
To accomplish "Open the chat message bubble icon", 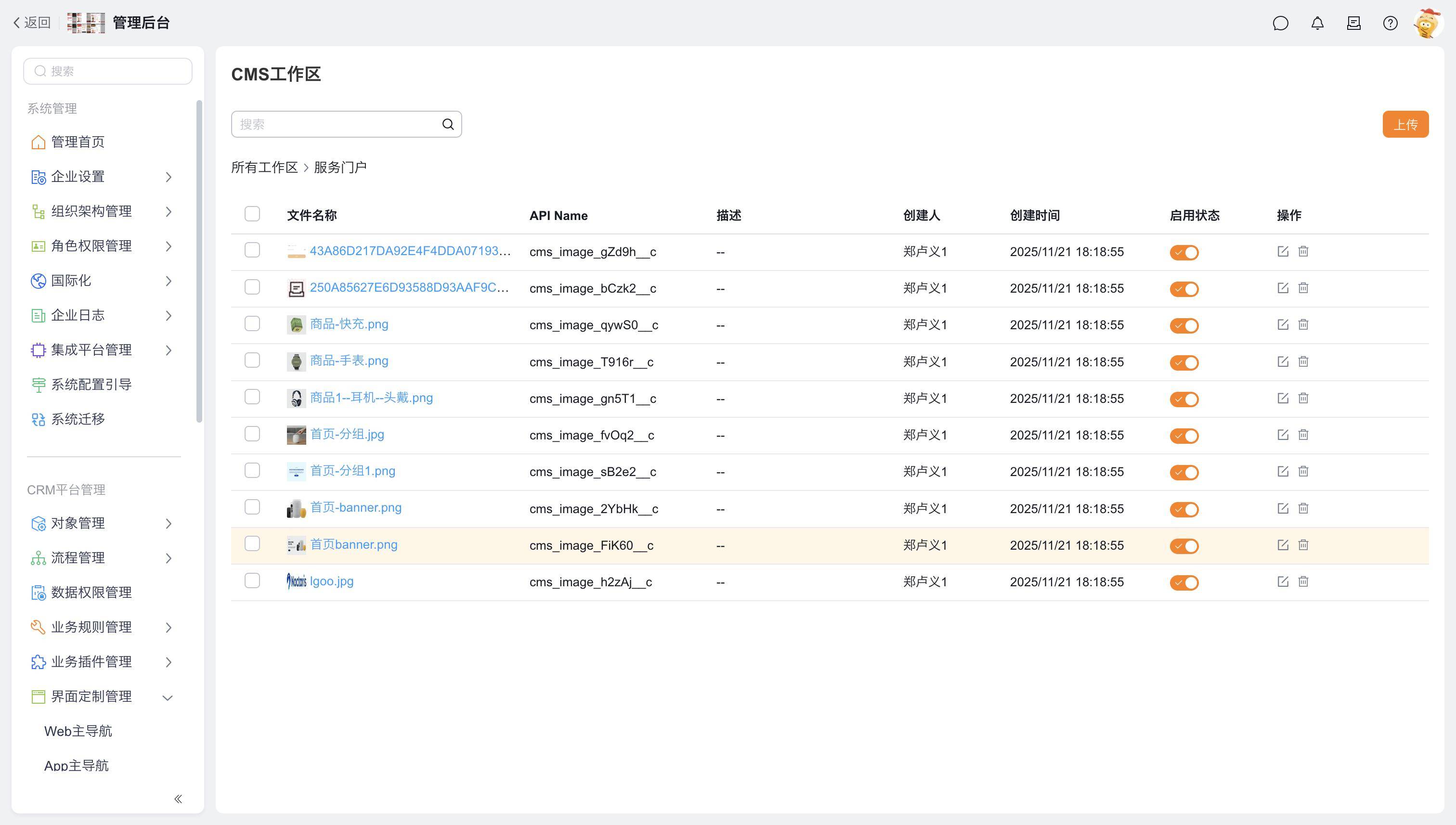I will (1280, 23).
